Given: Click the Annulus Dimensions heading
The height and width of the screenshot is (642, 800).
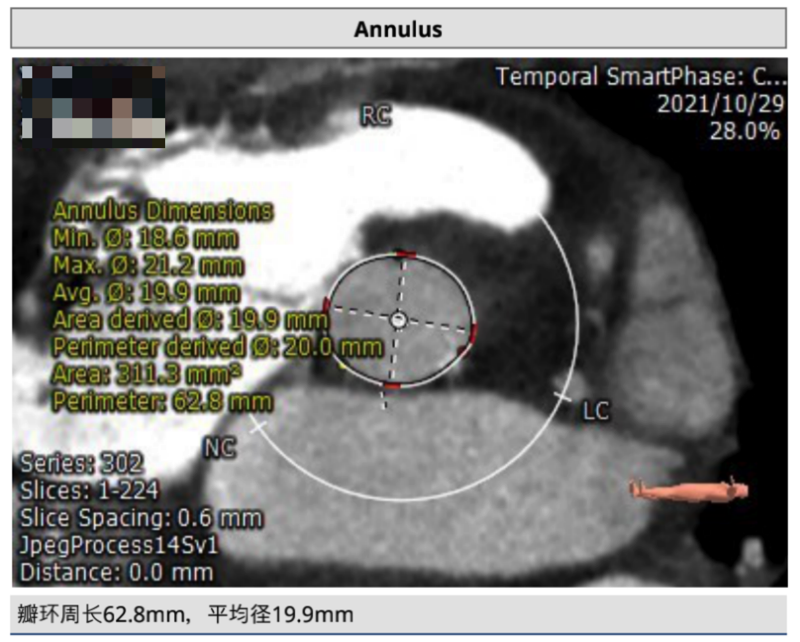Looking at the screenshot, I should click(x=162, y=211).
